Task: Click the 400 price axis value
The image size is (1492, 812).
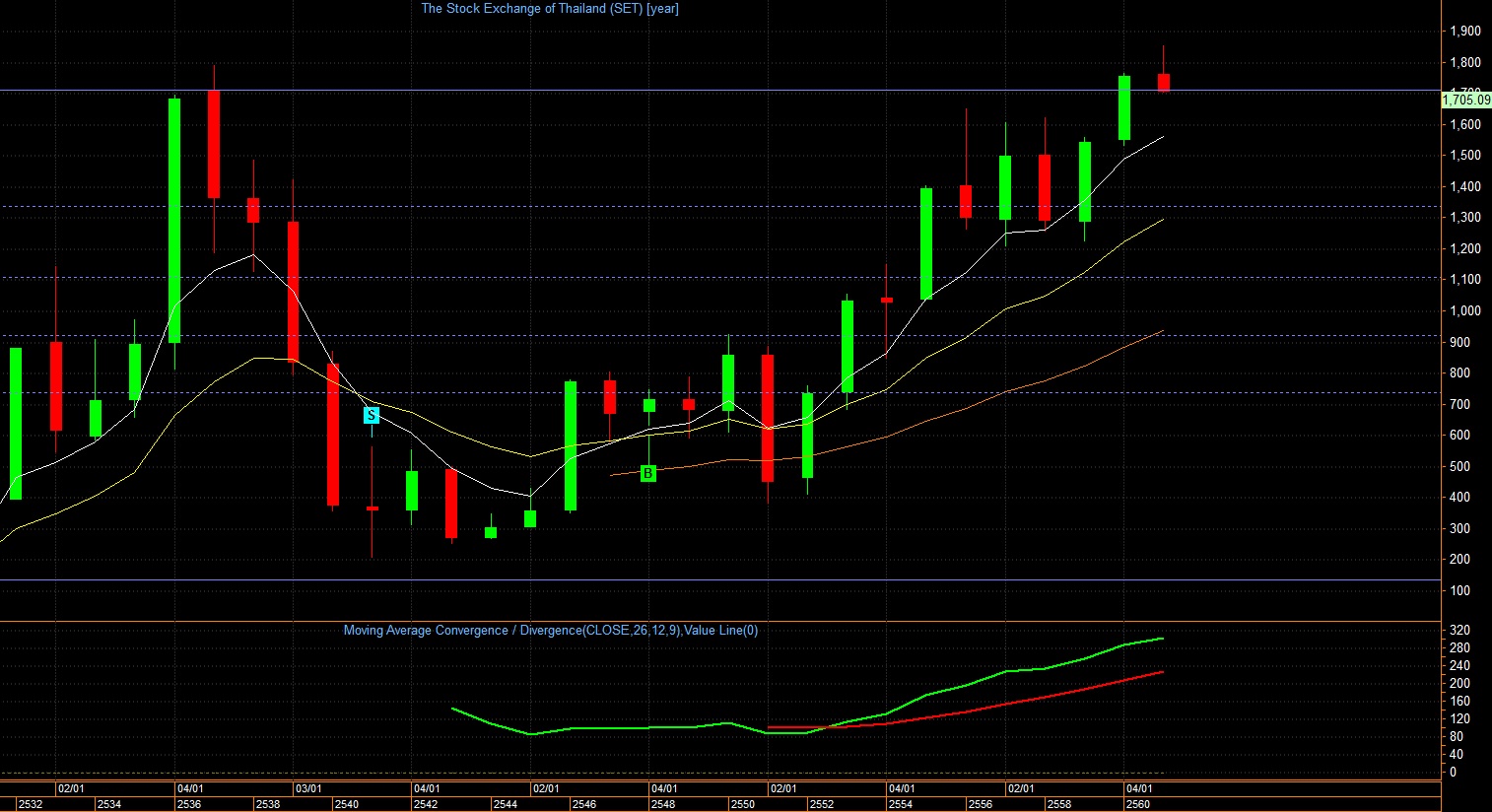Action: [x=1460, y=498]
